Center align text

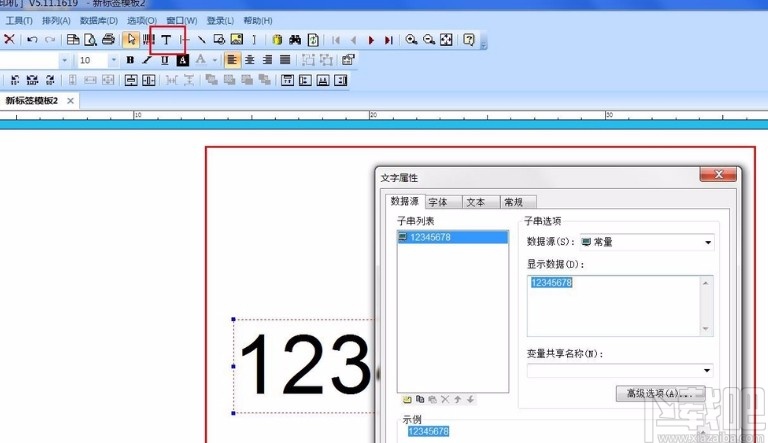pos(250,60)
